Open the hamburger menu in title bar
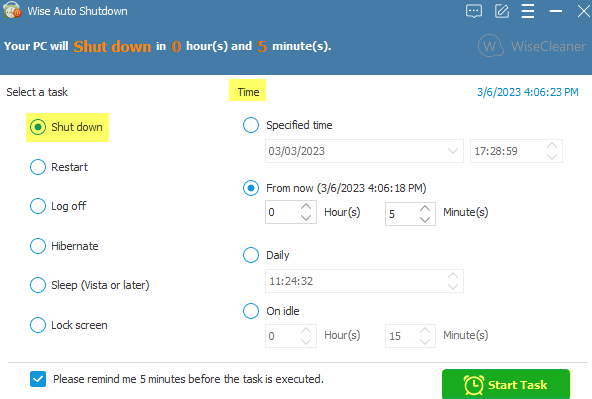Screen dimensions: 592x399 pos(527,11)
